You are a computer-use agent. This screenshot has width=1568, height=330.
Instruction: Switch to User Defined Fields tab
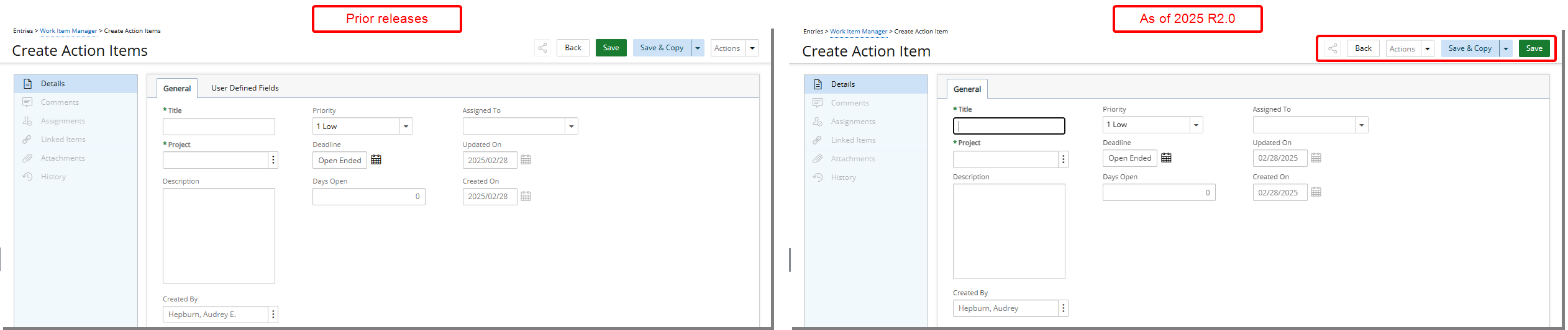(245, 88)
